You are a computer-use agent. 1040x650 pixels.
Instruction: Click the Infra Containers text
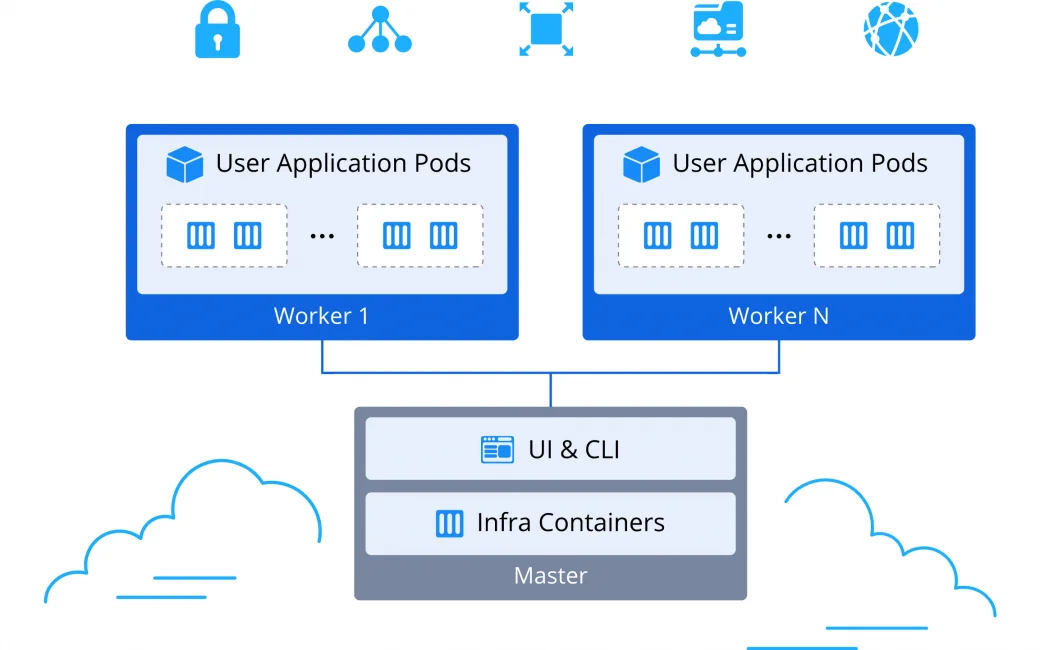(570, 523)
